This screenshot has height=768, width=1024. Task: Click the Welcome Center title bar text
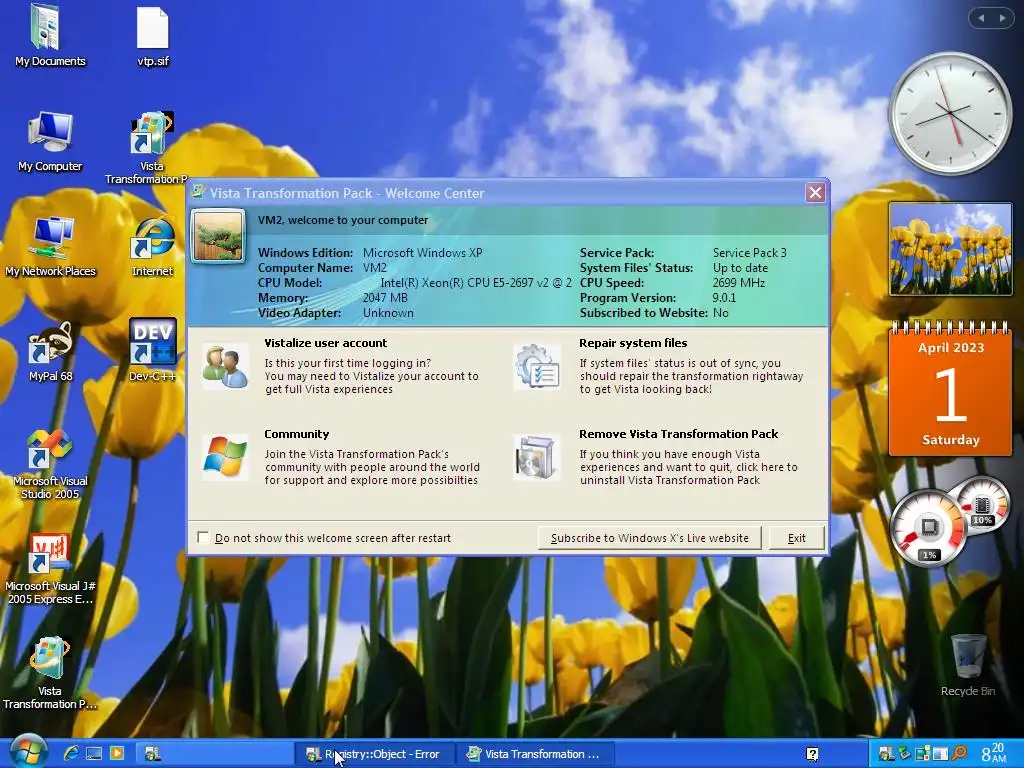click(347, 193)
